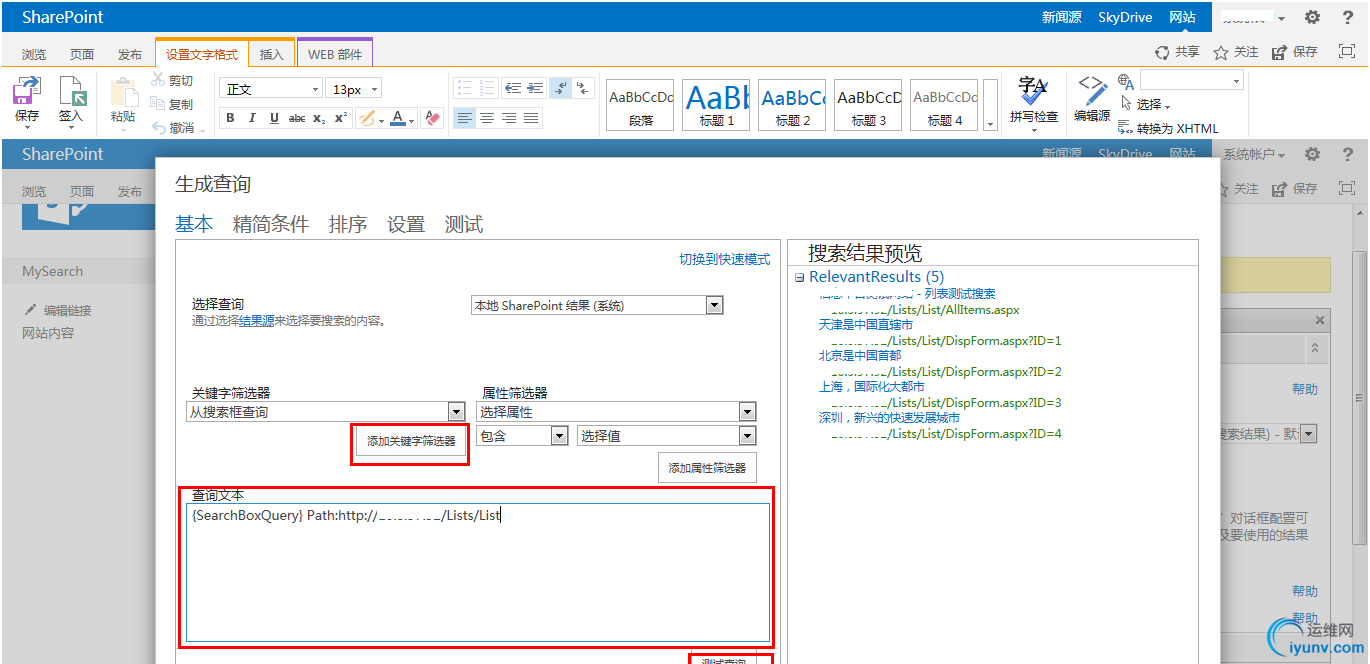
Task: Click the settings gear in top bar
Action: coord(1312,17)
